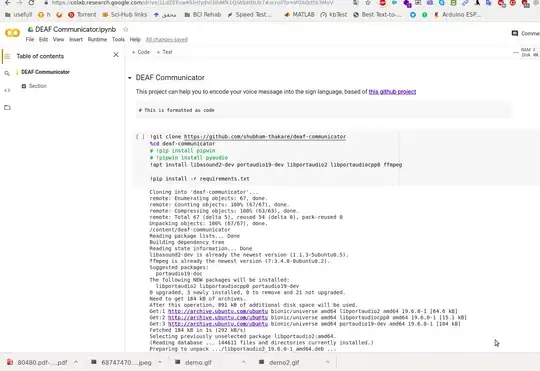
Task: Click the 'DEAF Communicator' heading text
Action: (170, 78)
